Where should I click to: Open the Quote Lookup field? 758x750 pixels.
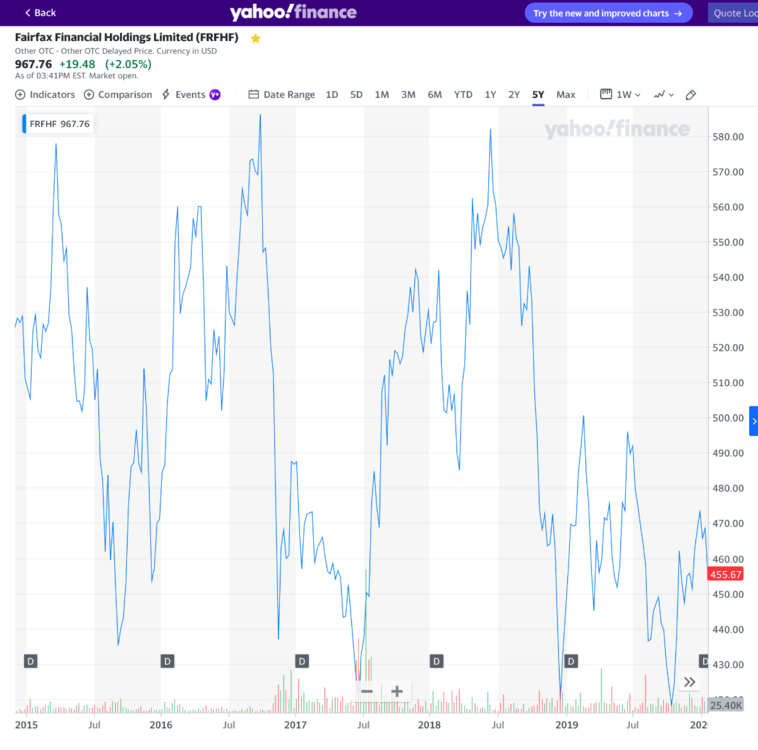click(x=734, y=13)
